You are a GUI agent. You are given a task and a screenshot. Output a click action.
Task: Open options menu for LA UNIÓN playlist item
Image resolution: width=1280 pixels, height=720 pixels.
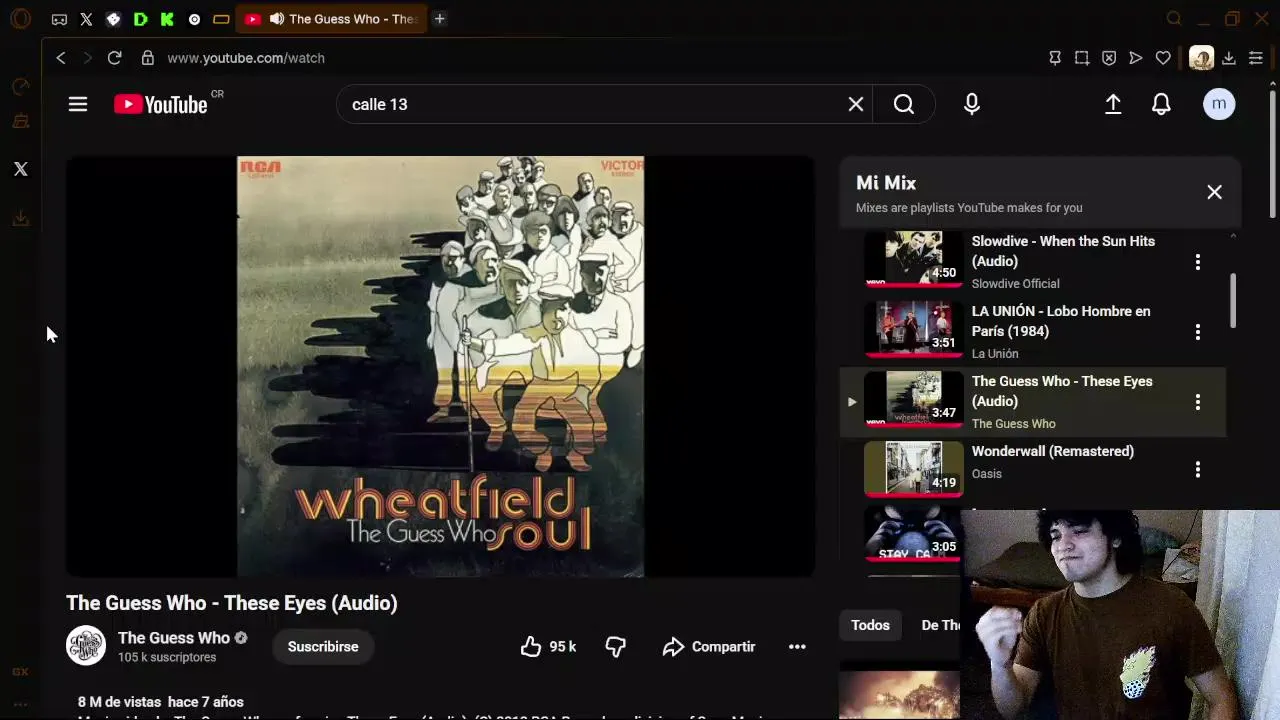pyautogui.click(x=1198, y=332)
